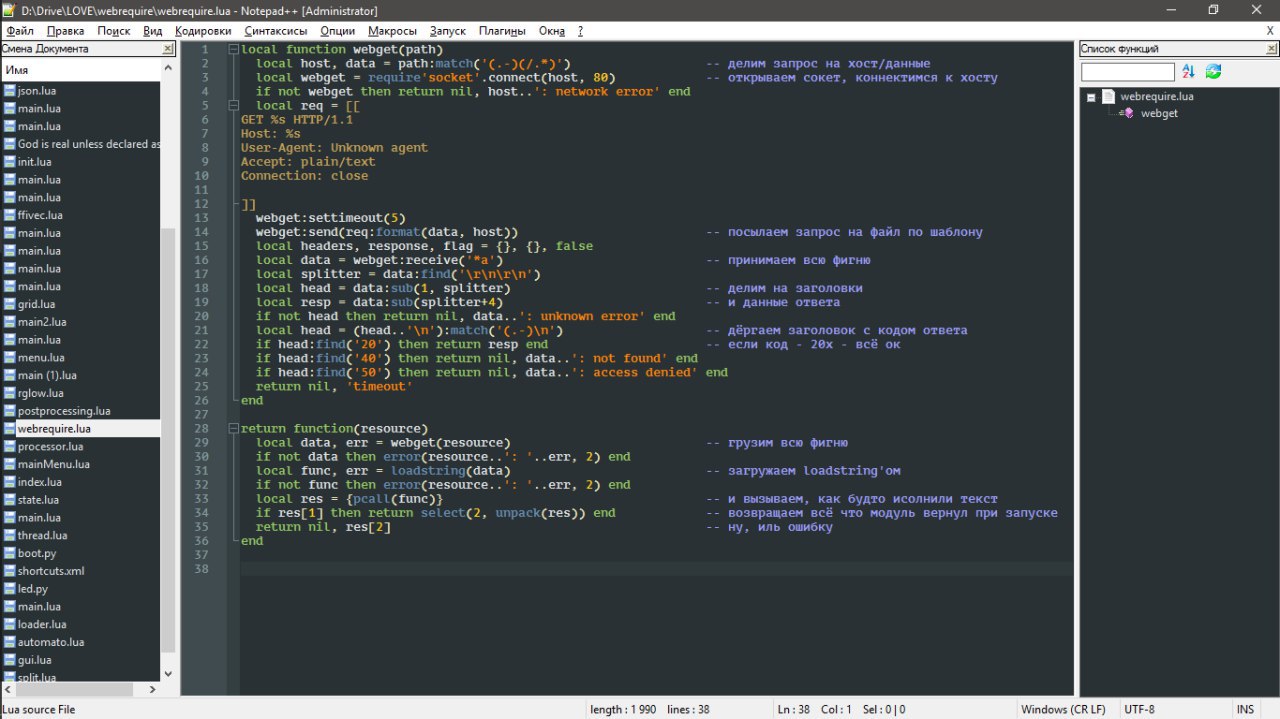Click the webrequire.lua file icon in function tree

[x=1108, y=97]
